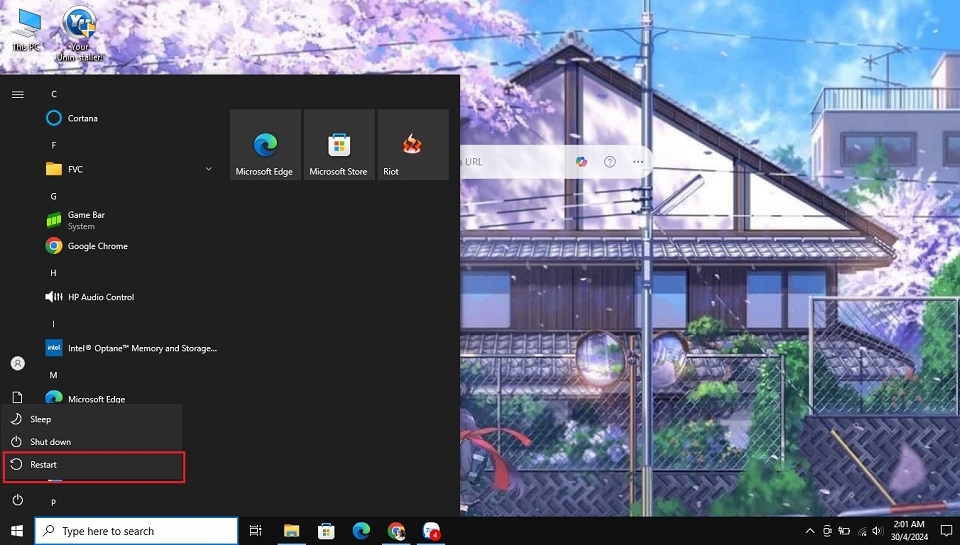Jump to letter H section header
The width and height of the screenshot is (960, 545).
[54, 272]
